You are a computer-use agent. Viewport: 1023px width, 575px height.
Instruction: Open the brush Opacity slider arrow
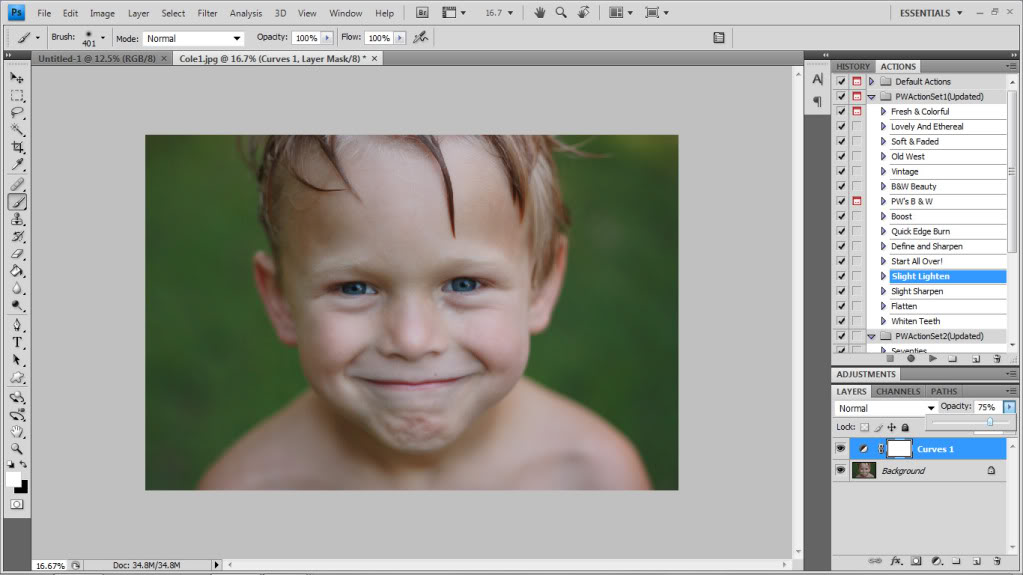click(x=327, y=38)
